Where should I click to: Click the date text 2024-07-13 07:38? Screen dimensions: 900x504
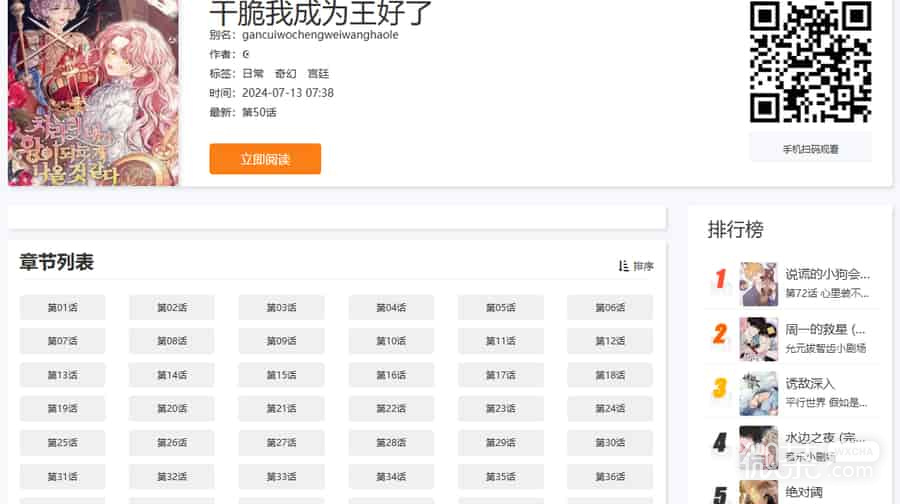pyautogui.click(x=288, y=93)
